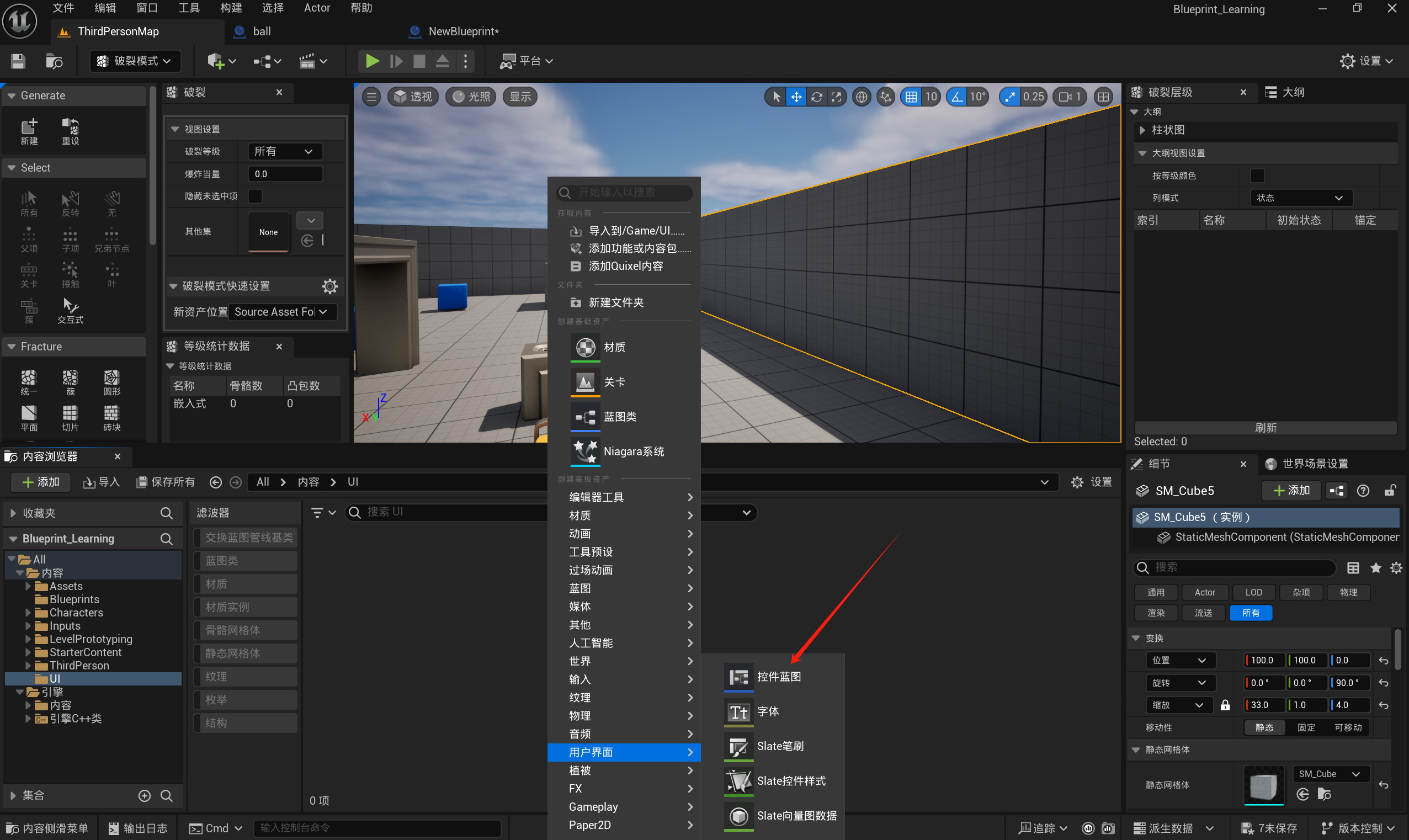Select the 圆形 fracture tool
Viewport: 1409px width, 840px height.
111,382
